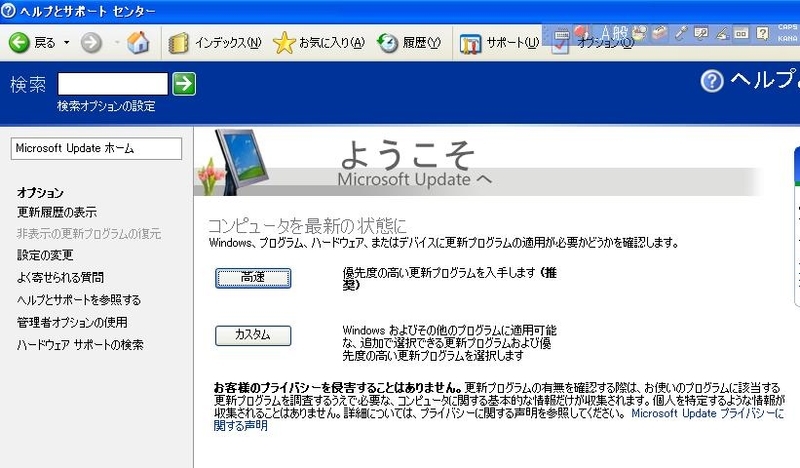Focus the 検索 search text box
800x468 pixels.
tap(113, 84)
